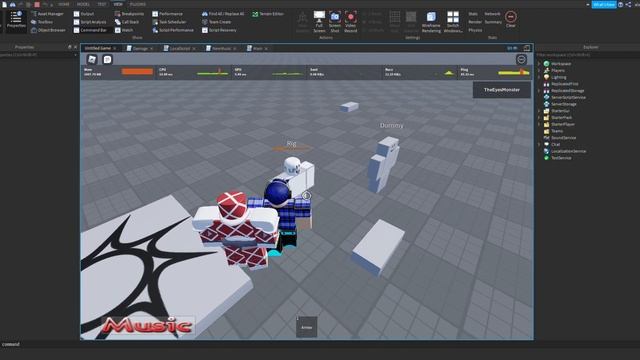
Task: Toggle the Breakpoints window
Action: click(129, 14)
